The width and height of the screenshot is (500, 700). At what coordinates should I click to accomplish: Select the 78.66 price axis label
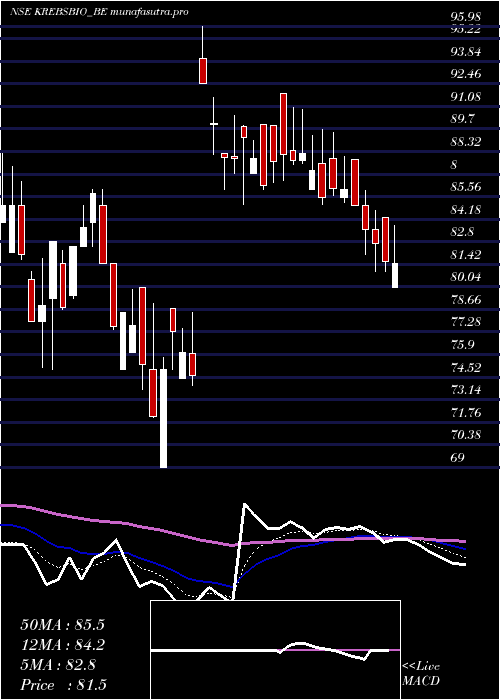(x=466, y=299)
